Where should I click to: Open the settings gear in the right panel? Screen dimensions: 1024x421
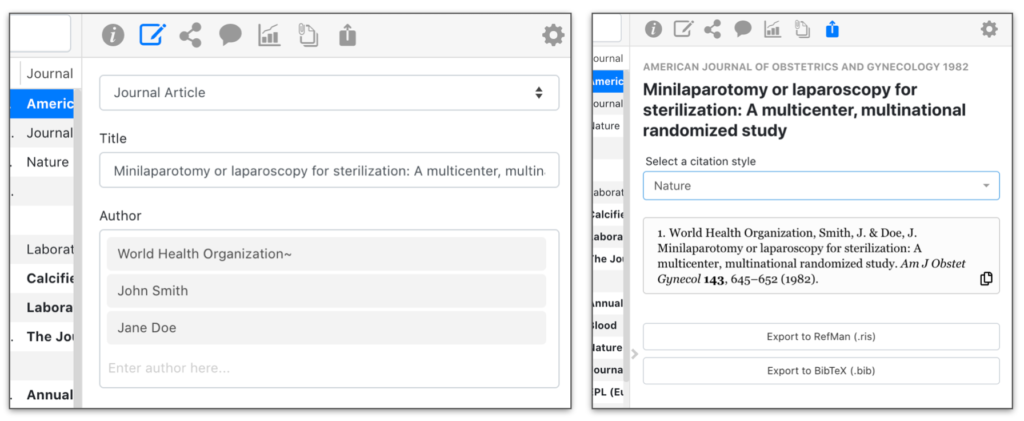989,30
